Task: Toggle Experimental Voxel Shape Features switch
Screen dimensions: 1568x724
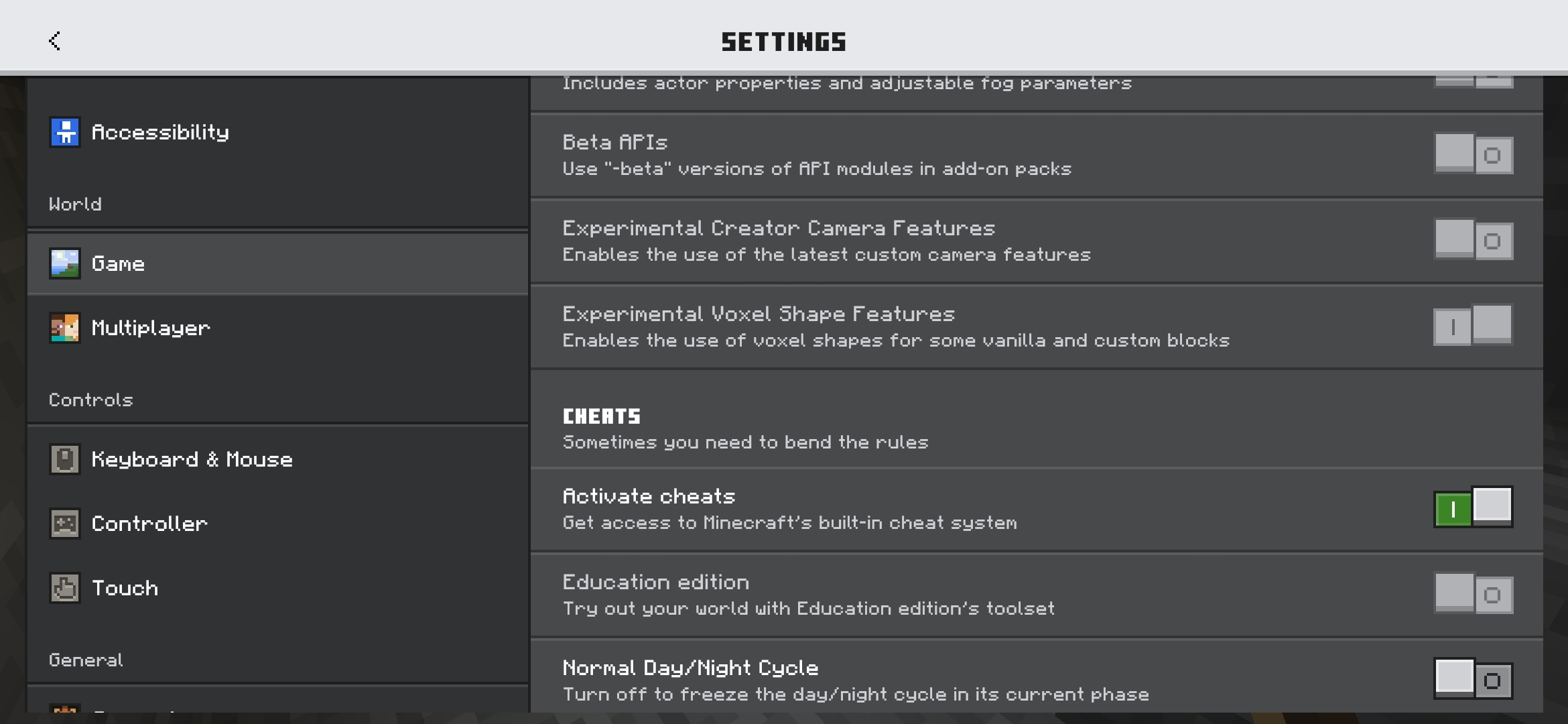Action: pos(1473,326)
